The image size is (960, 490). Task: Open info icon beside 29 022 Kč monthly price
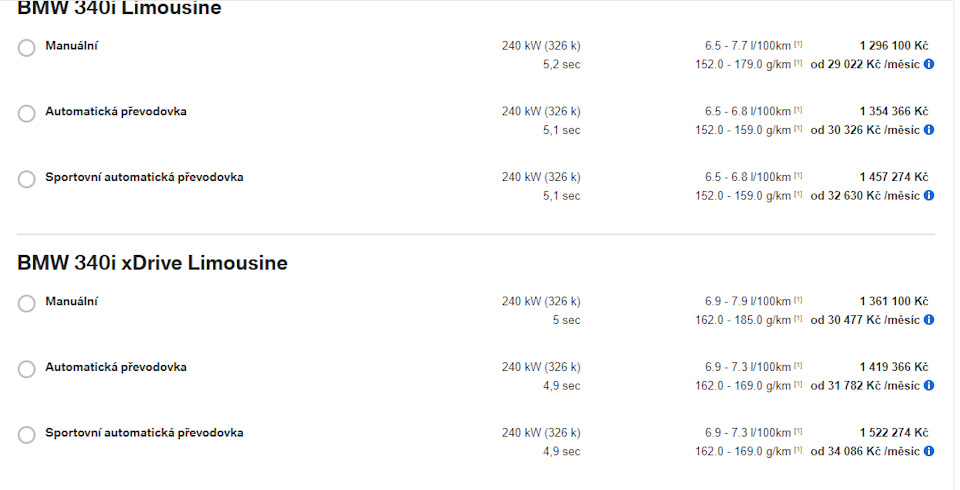pyautogui.click(x=929, y=64)
